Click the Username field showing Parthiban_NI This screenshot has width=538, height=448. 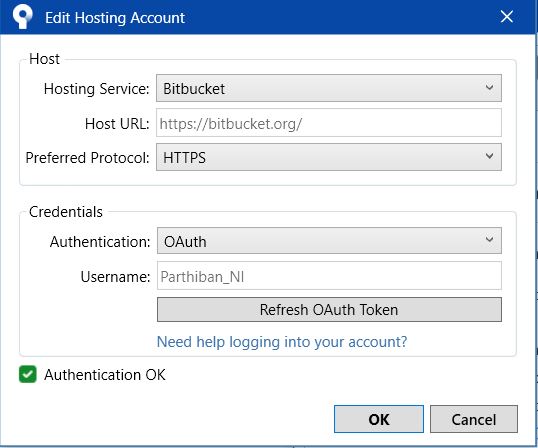(329, 276)
